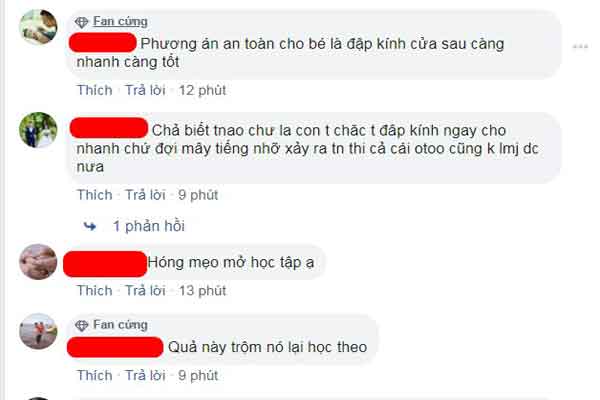Open the wedding-photo avatar of second commenter
The image size is (600, 400).
click(x=38, y=130)
